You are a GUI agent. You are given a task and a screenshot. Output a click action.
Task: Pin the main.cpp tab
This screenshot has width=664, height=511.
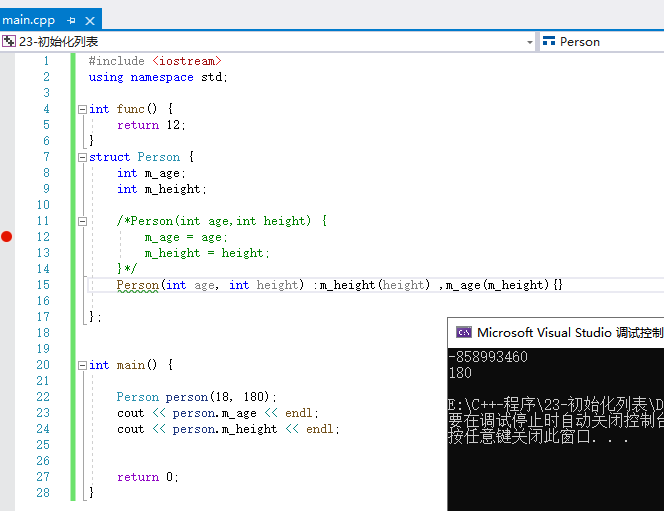coord(71,20)
